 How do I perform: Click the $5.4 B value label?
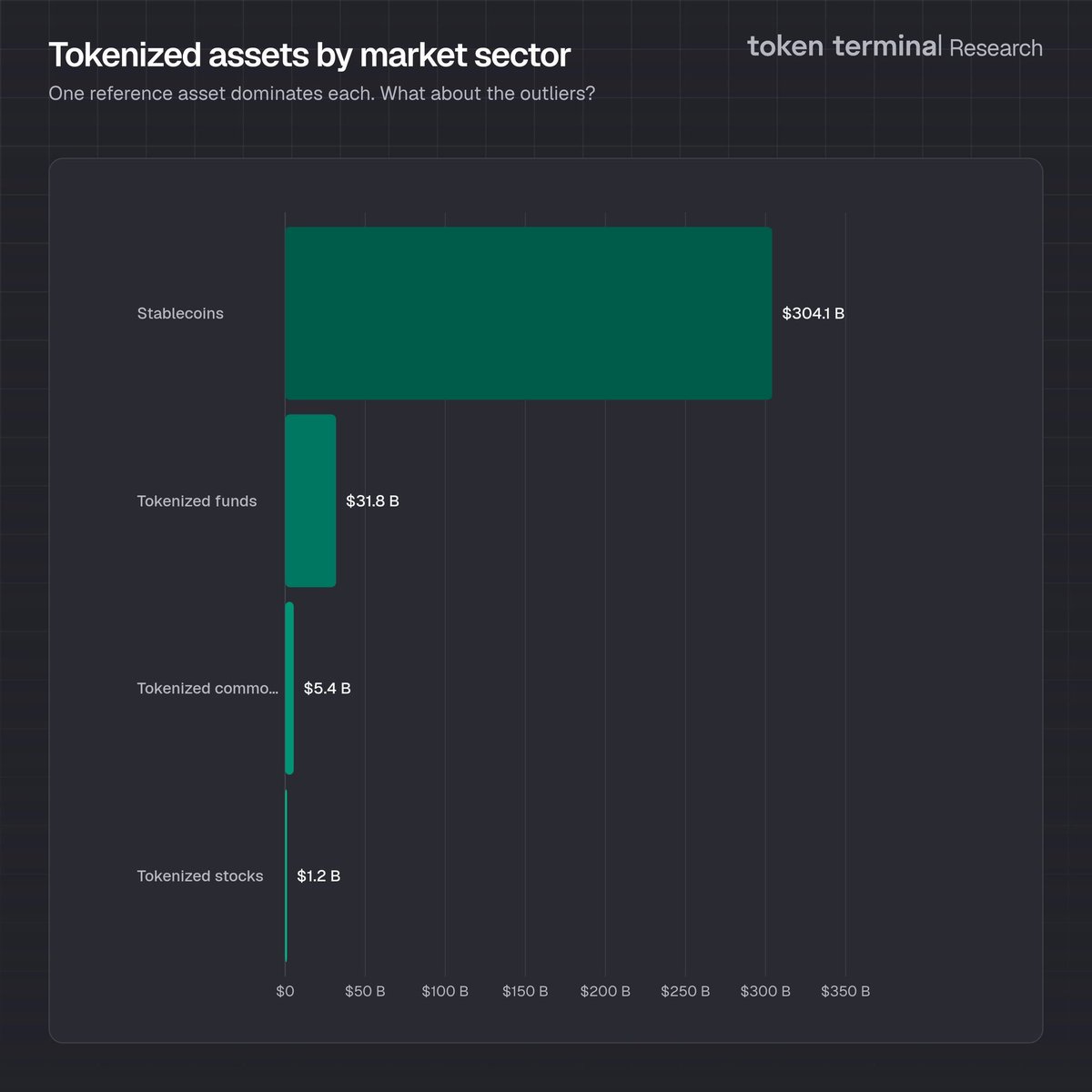click(x=327, y=688)
